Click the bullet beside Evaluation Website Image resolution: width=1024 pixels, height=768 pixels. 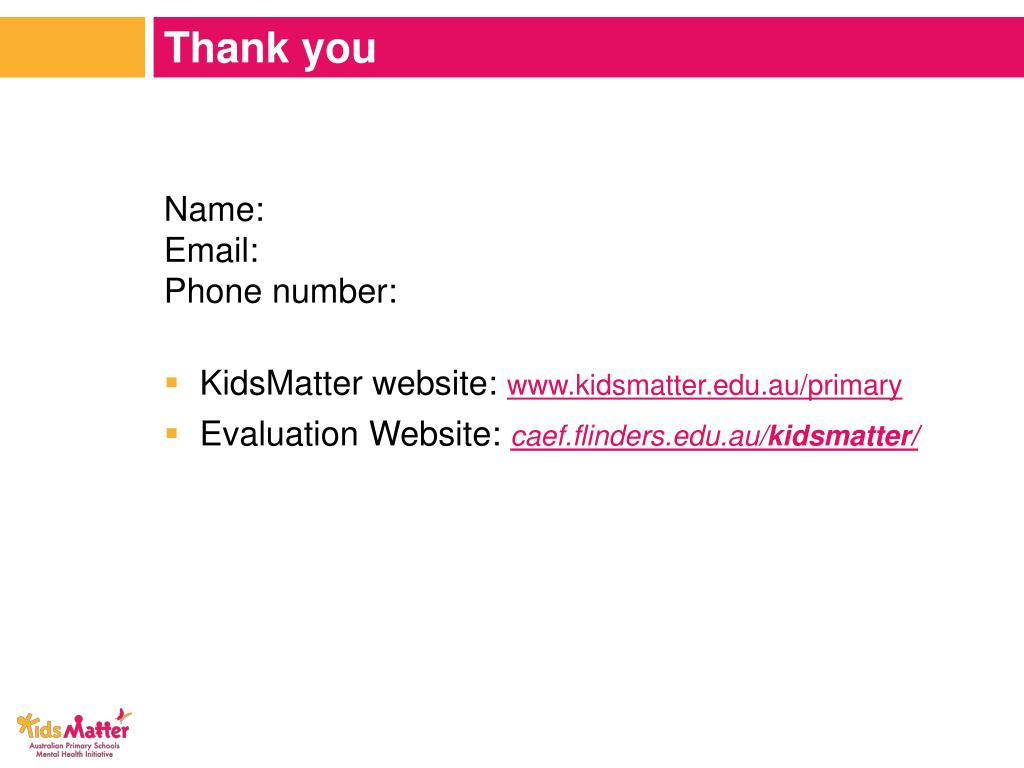pos(172,433)
